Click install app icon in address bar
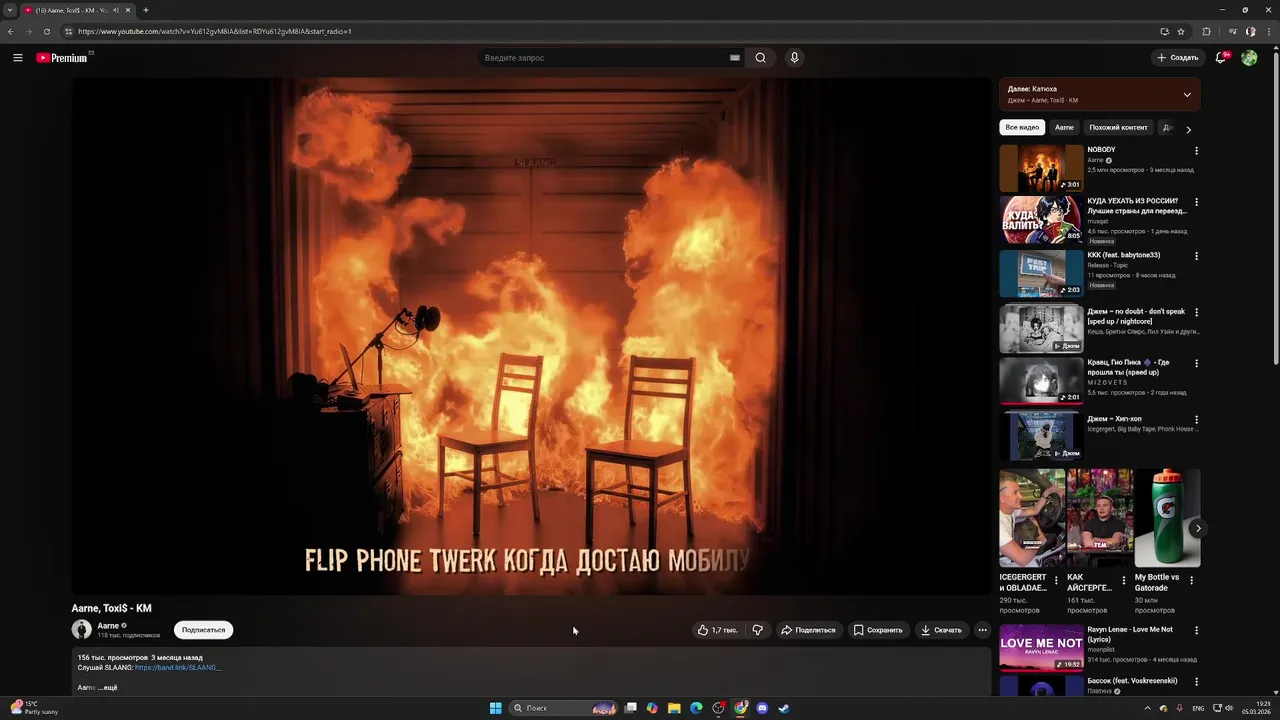Image resolution: width=1280 pixels, height=720 pixels. [1164, 31]
